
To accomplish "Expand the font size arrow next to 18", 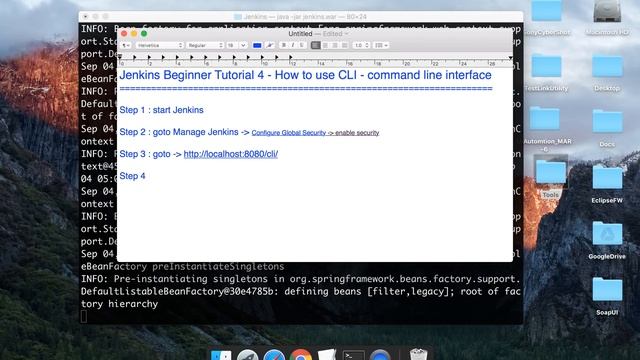I will point(243,45).
